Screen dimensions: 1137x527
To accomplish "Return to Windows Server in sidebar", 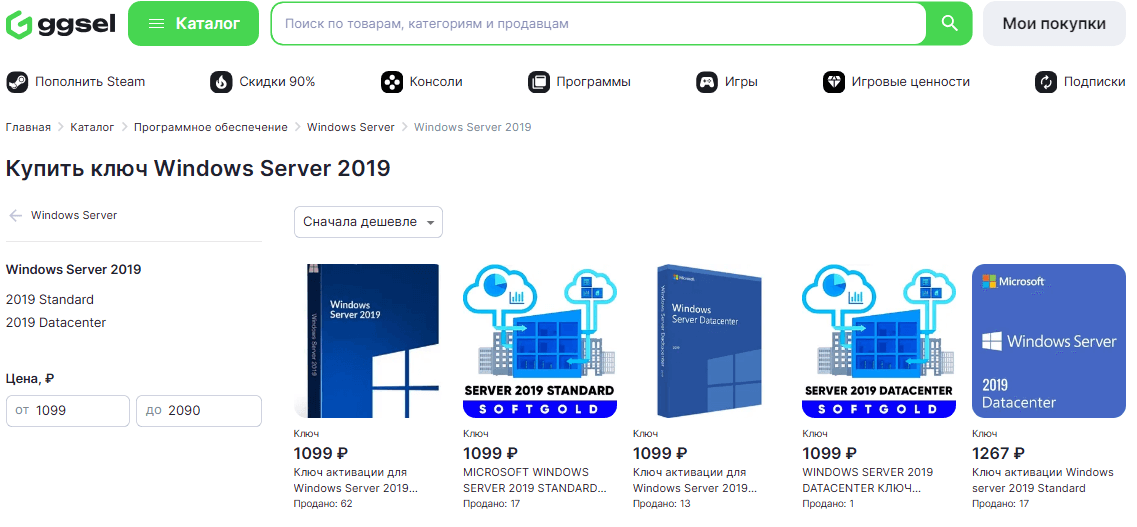I will (74, 215).
